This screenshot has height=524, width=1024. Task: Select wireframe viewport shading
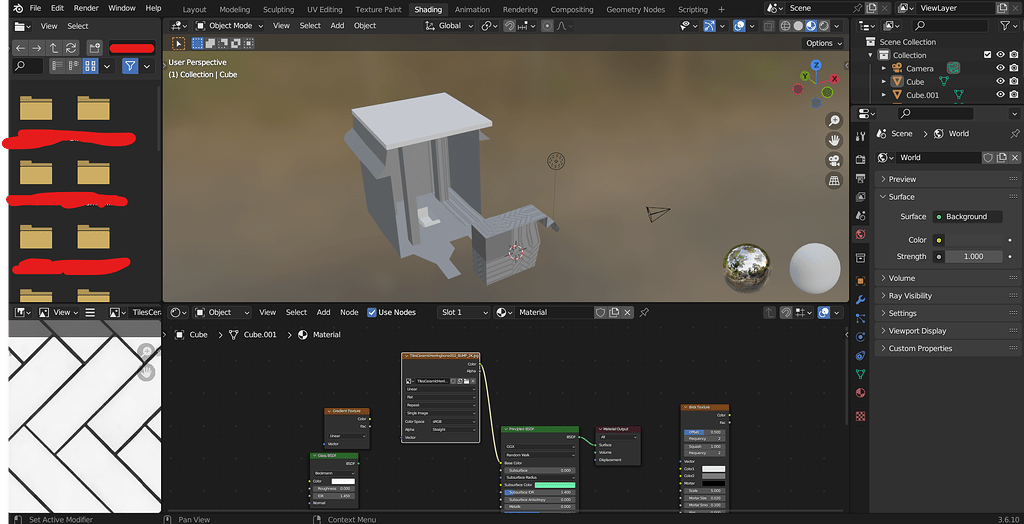(786, 26)
